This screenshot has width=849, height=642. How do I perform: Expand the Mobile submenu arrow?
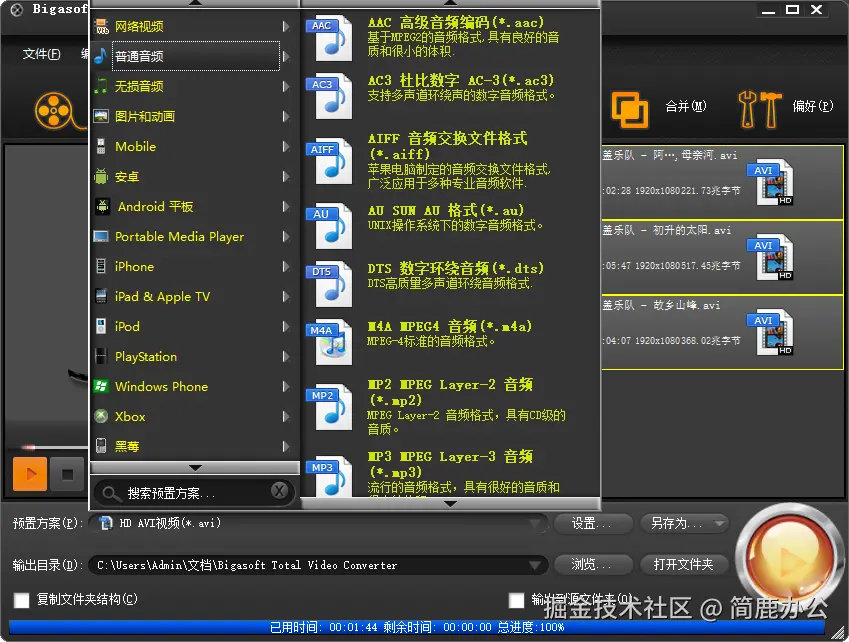tap(286, 146)
